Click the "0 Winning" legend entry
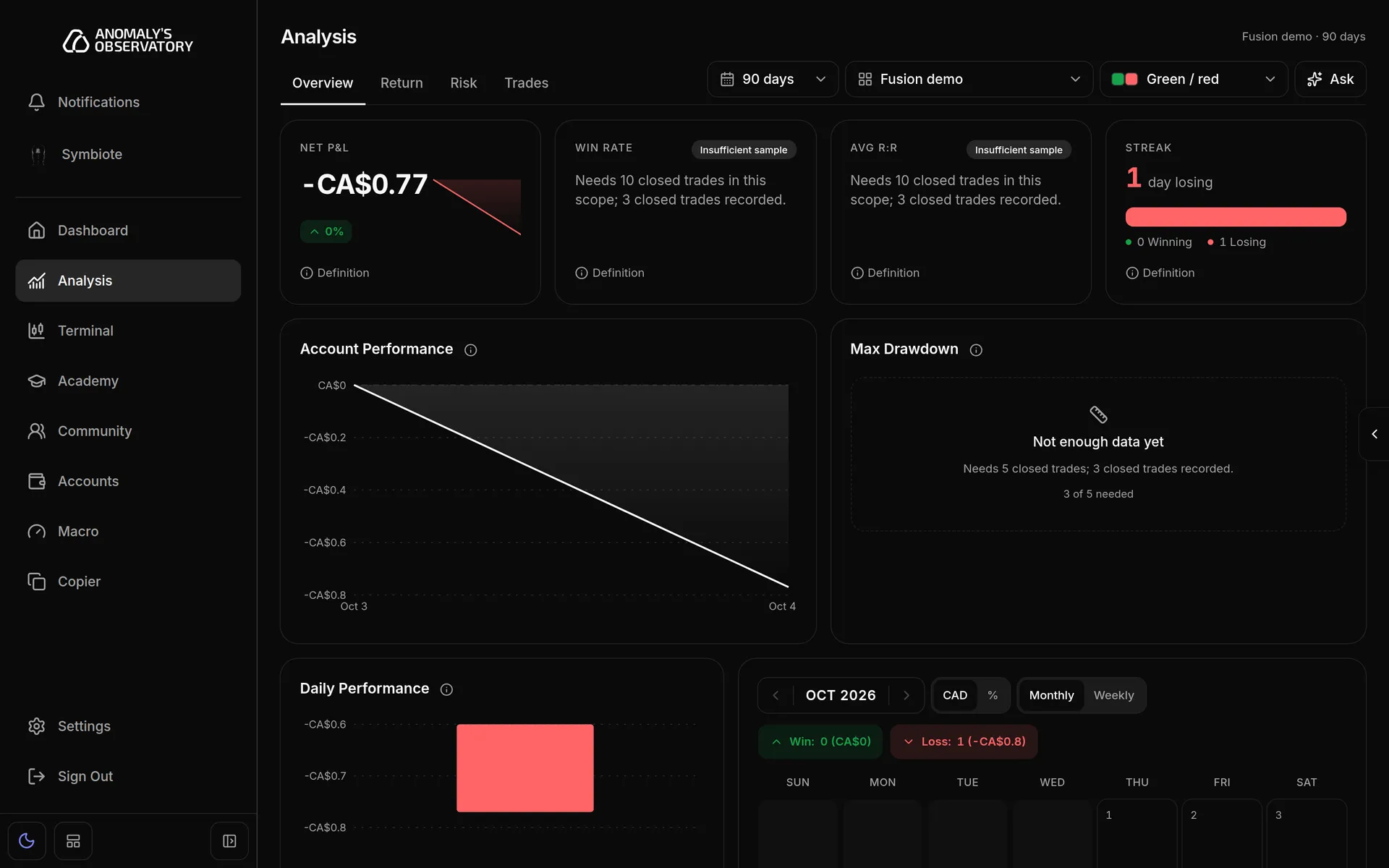This screenshot has height=868, width=1389. 1158,242
